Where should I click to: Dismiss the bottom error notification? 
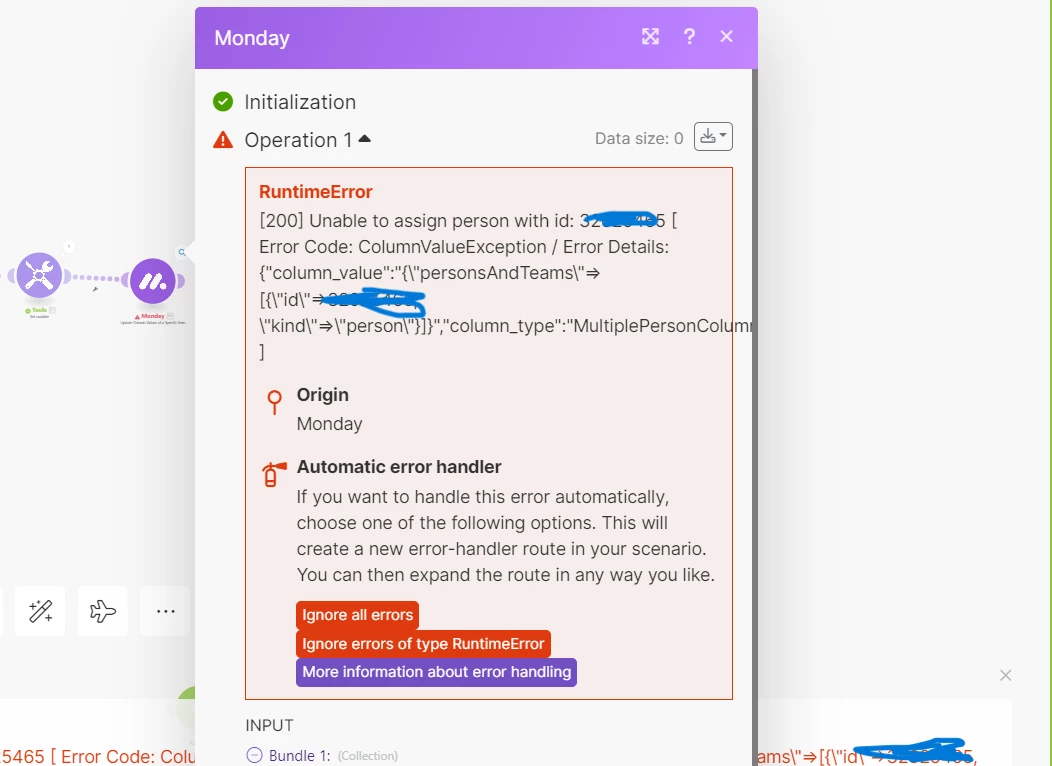(1005, 675)
